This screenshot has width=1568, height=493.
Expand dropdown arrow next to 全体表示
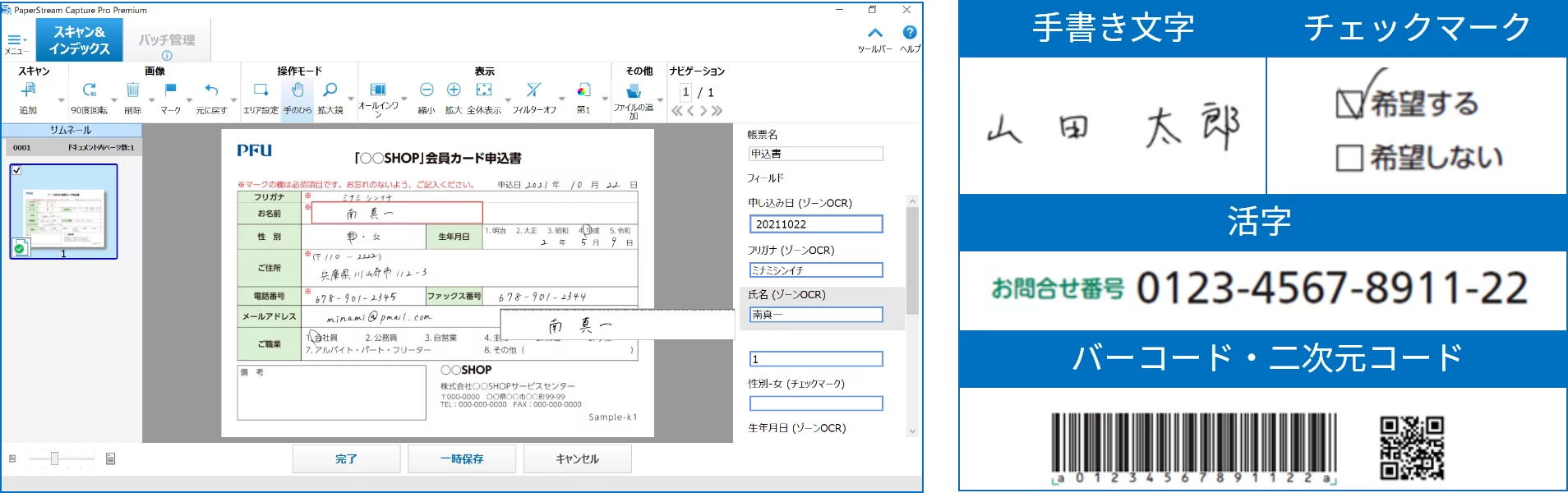507,100
